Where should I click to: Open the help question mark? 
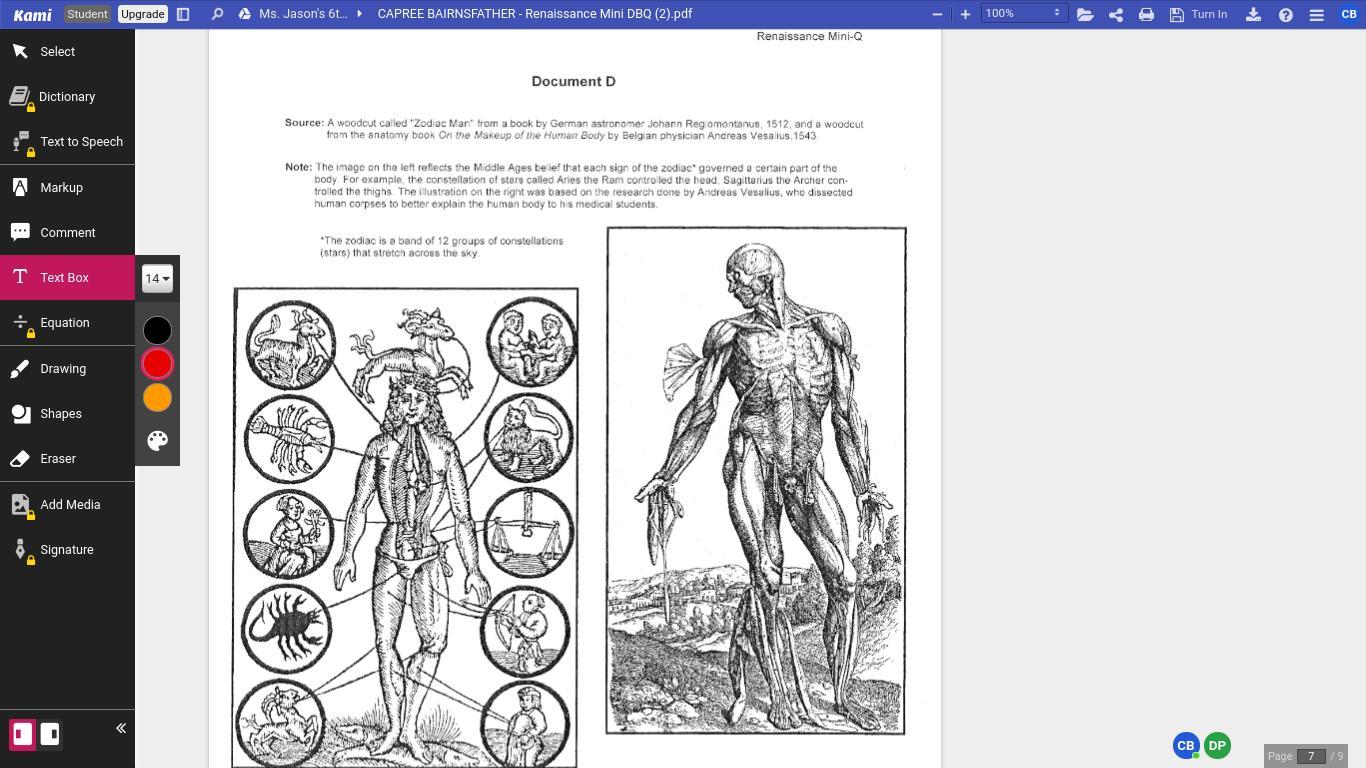point(1286,14)
